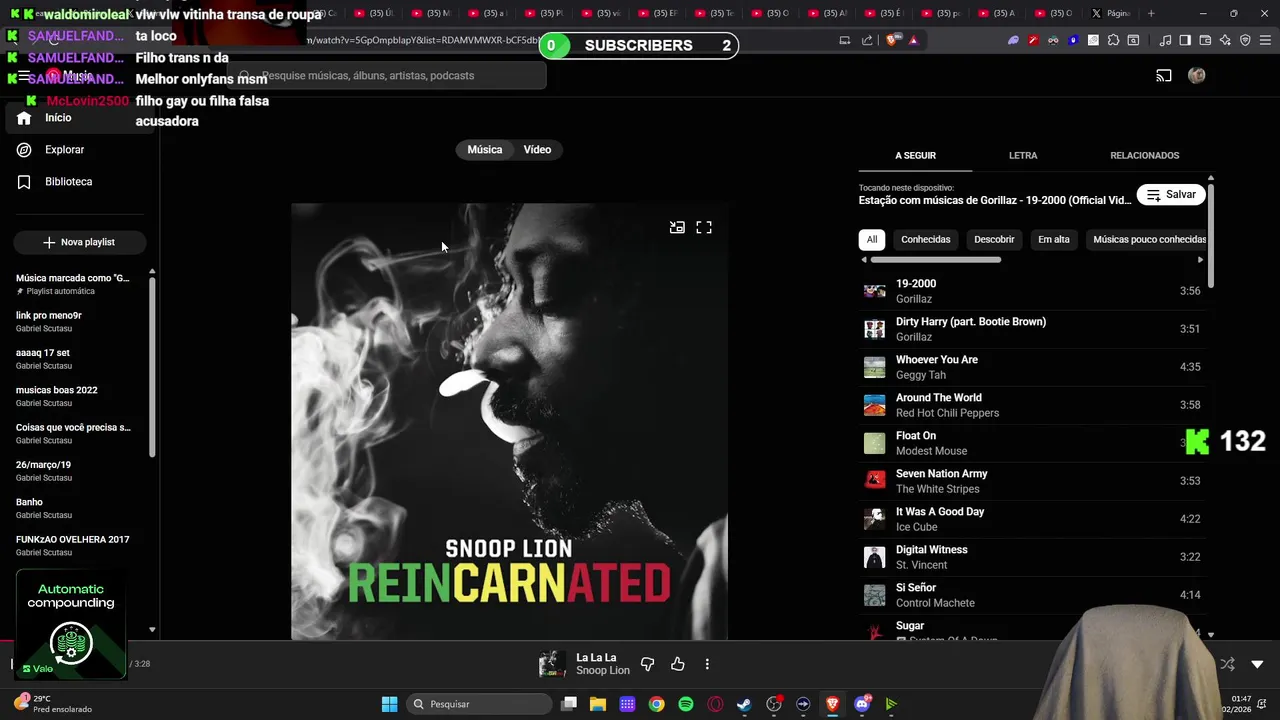Switch player to Vídeo mode
Image resolution: width=1280 pixels, height=720 pixels.
click(537, 150)
